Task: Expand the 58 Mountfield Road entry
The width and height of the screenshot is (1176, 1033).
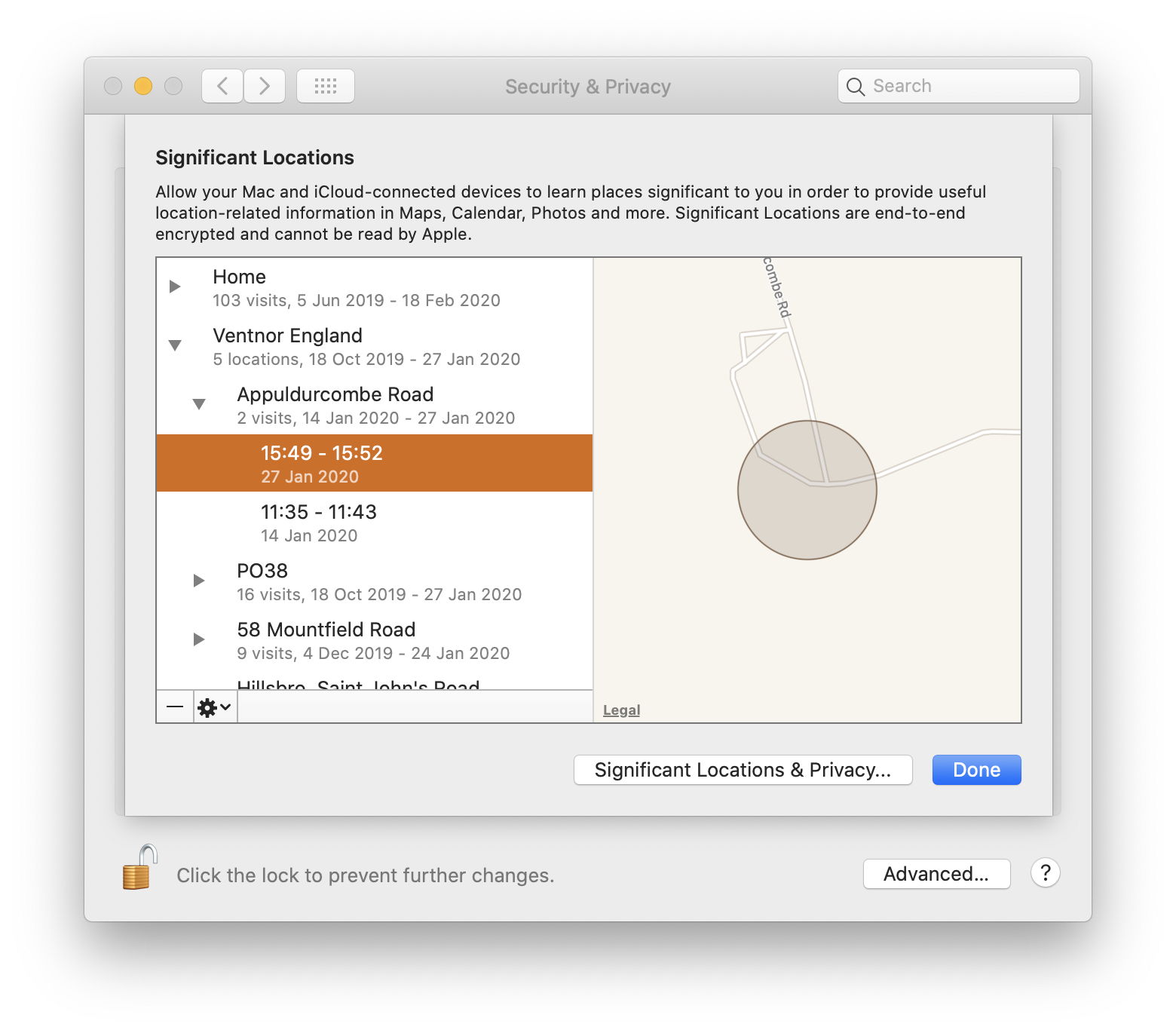Action: 199,639
